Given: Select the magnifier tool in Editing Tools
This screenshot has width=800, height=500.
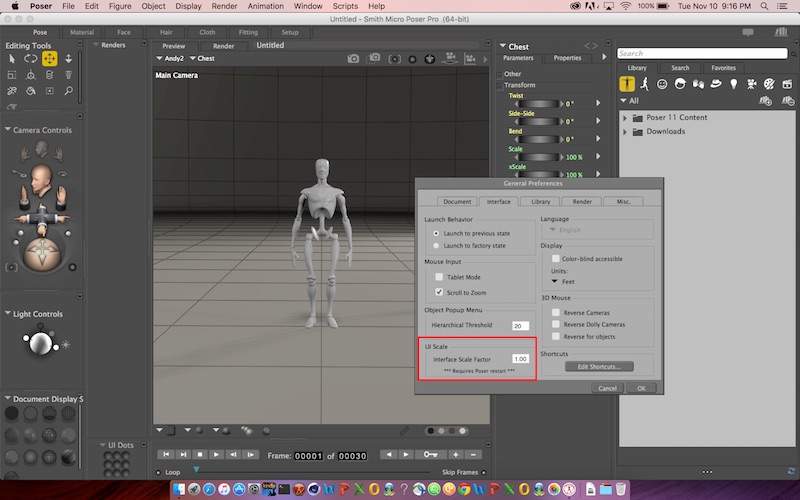Looking at the screenshot, I should [68, 91].
